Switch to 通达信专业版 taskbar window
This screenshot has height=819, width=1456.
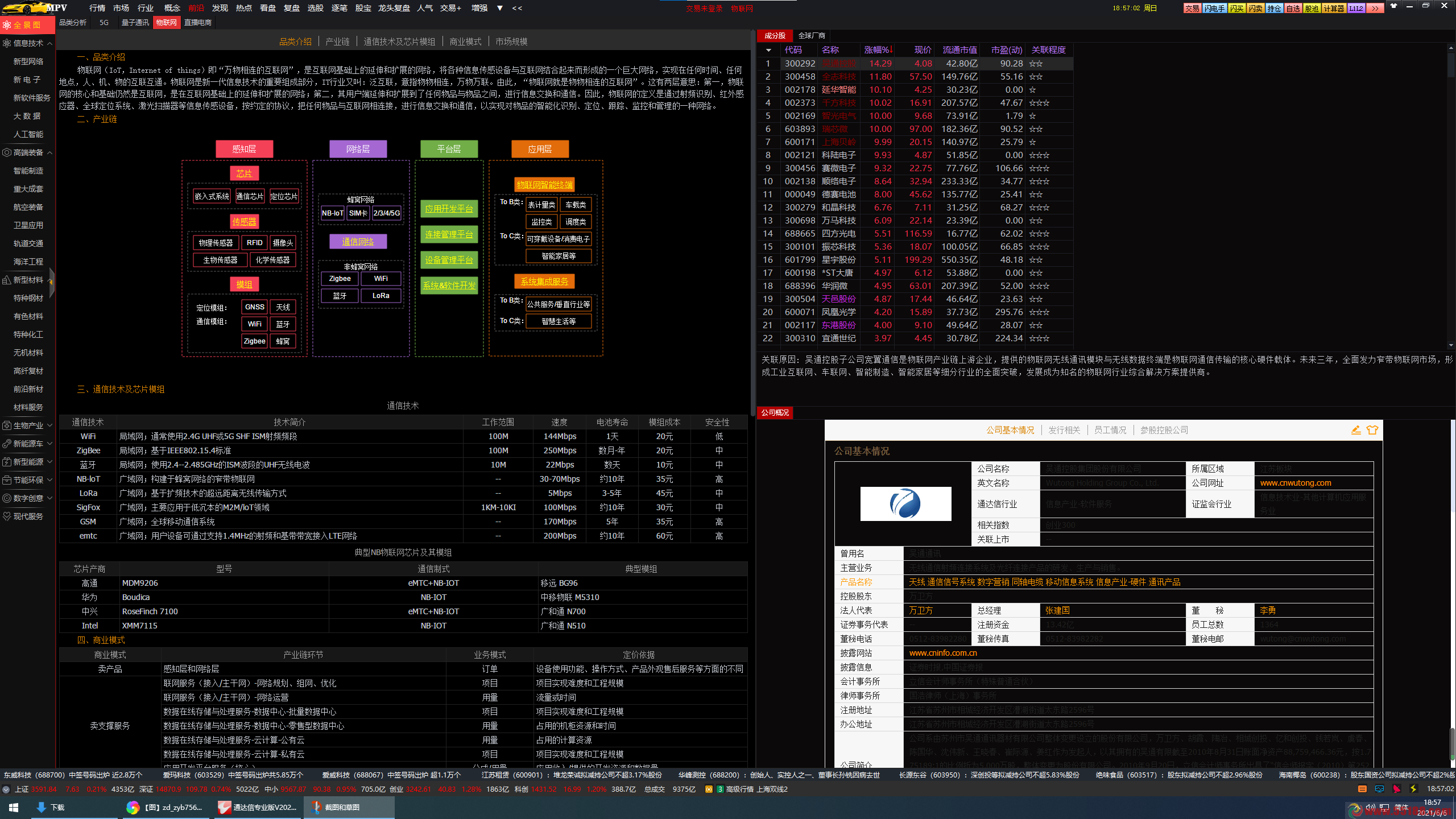tap(259, 807)
